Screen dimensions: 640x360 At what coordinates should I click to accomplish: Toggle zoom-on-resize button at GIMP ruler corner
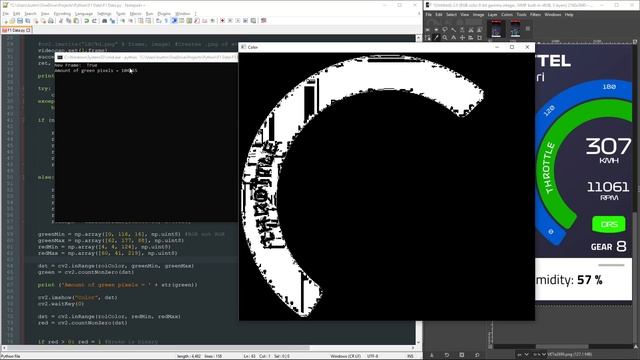[x=636, y=41]
